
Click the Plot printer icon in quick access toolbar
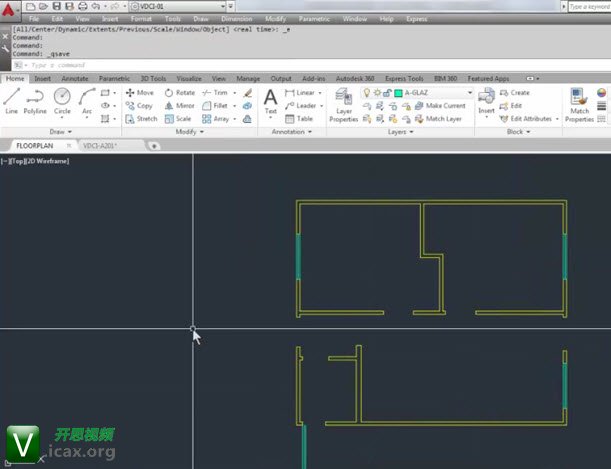tap(83, 6)
